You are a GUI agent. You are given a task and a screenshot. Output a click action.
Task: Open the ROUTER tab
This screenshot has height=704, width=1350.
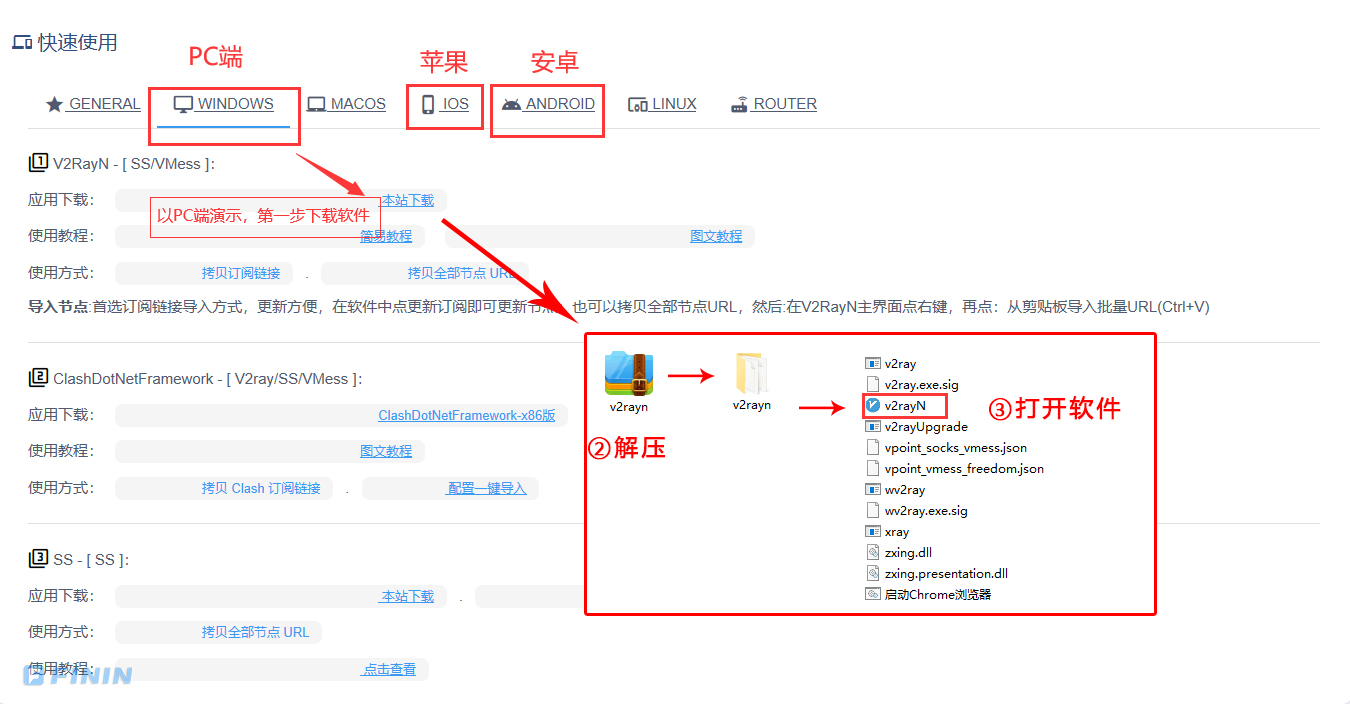(x=774, y=104)
